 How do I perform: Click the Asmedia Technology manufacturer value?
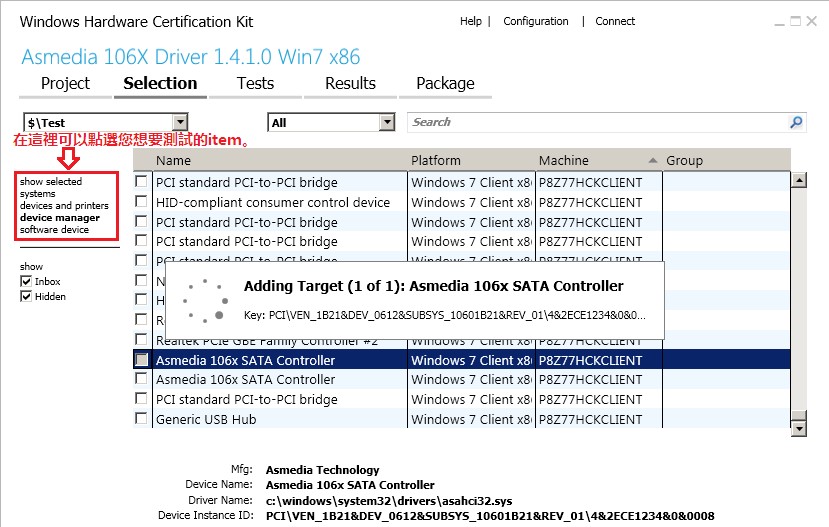coord(323,469)
